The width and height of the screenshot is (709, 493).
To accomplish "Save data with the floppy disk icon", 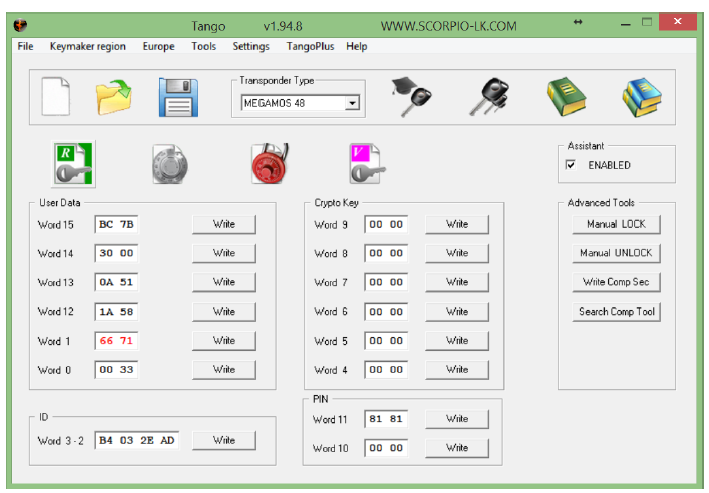I will click(x=178, y=97).
